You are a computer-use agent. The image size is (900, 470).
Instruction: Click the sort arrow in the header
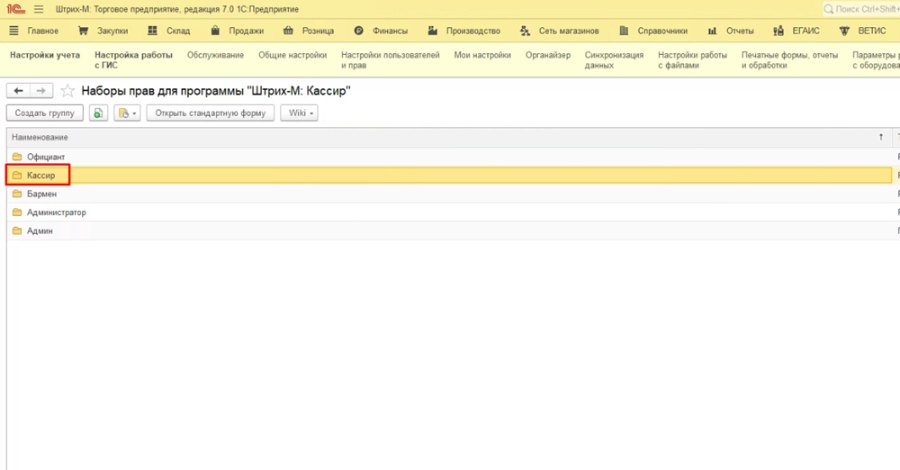(x=881, y=137)
